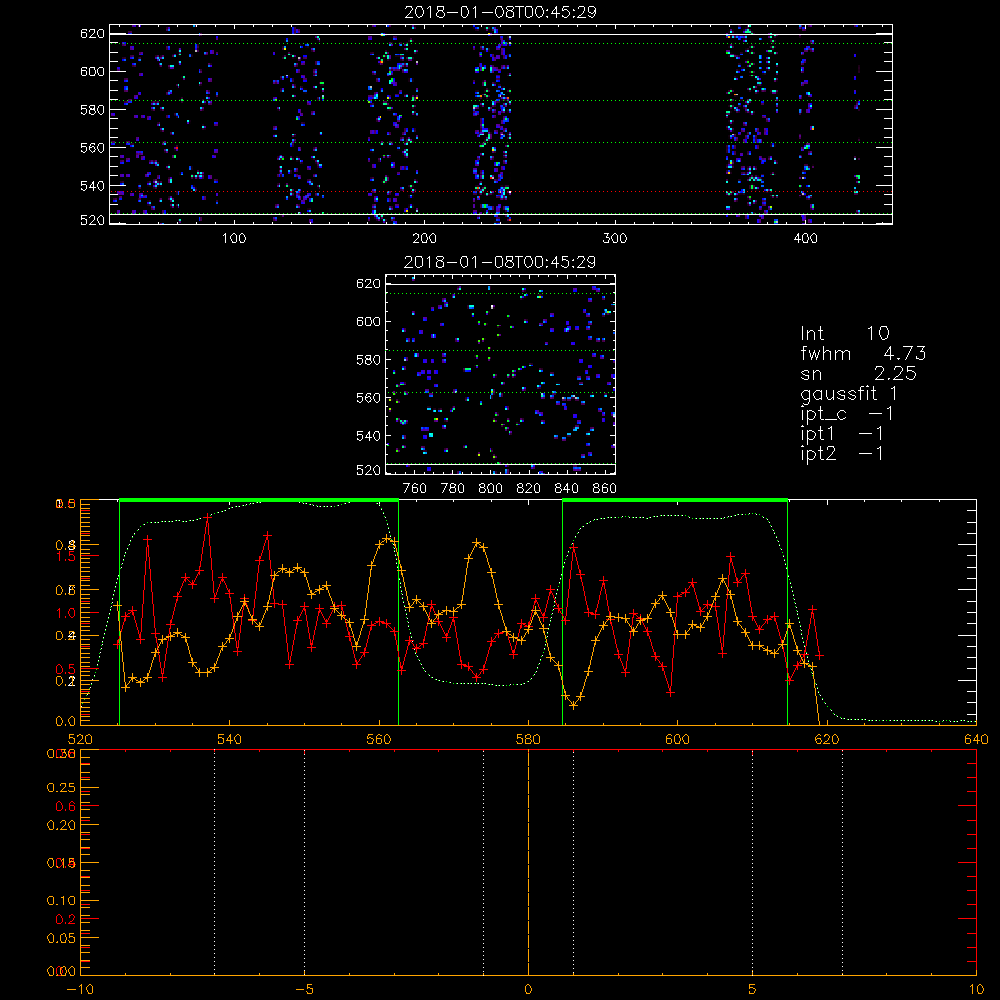
Task: Click y-axis label 580 of small zoomed plot
Action: coord(368,360)
